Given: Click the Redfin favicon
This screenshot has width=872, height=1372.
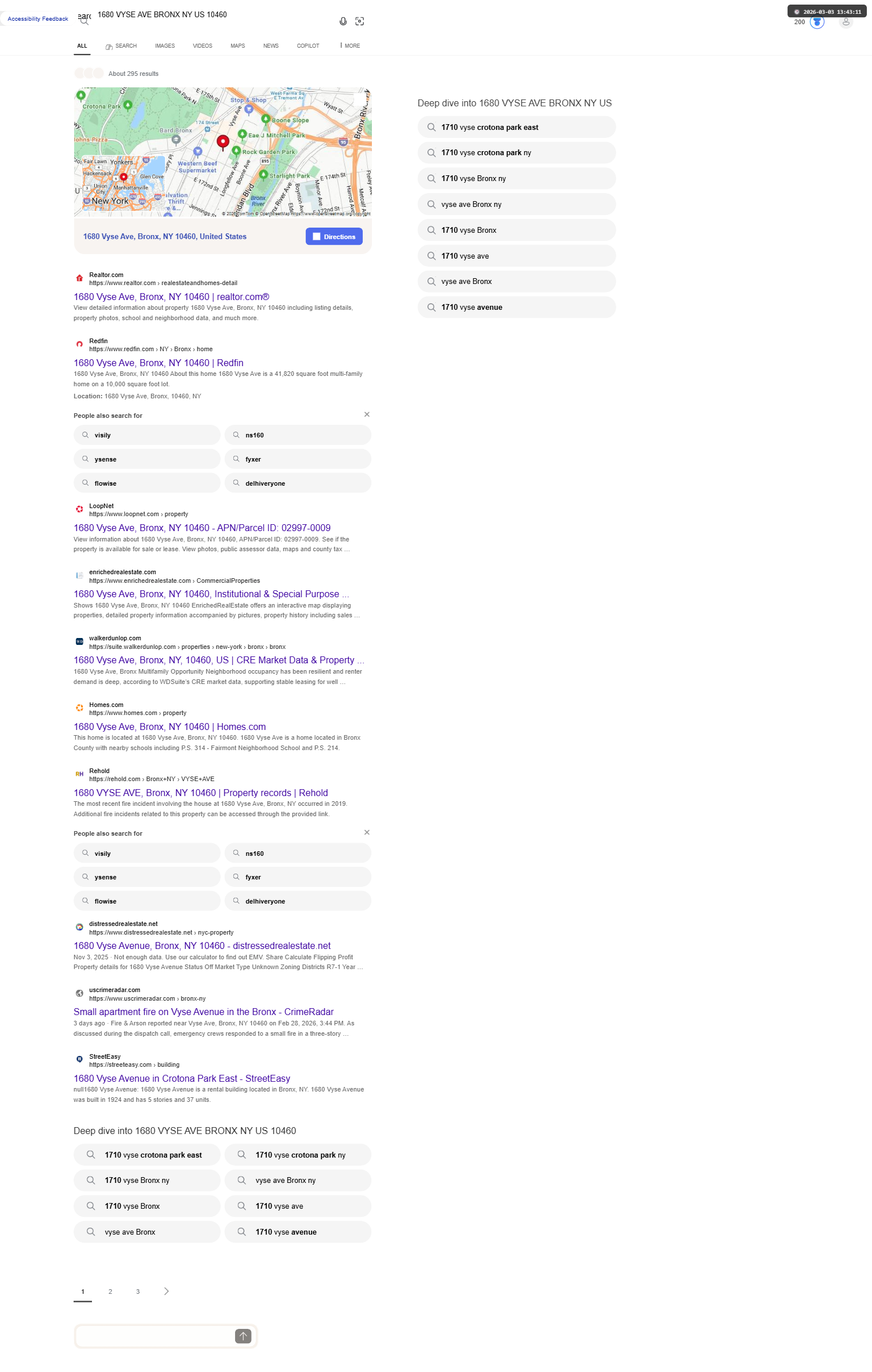Looking at the screenshot, I should (79, 344).
